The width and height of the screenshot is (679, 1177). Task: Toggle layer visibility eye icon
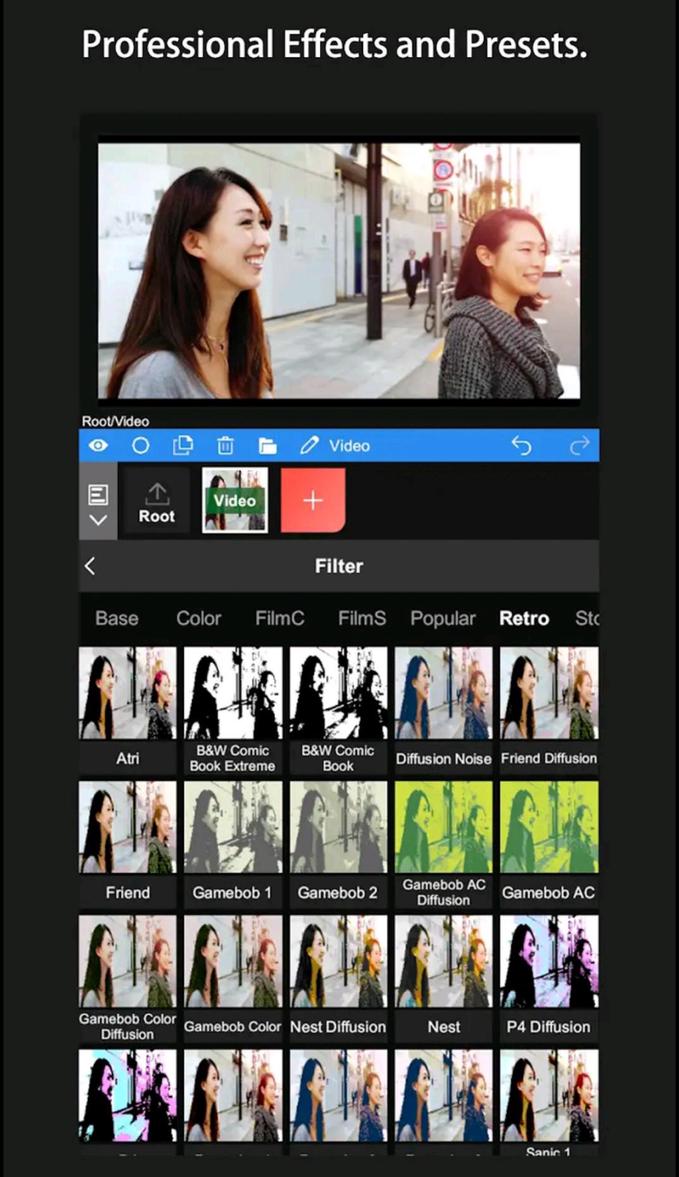[x=98, y=446]
